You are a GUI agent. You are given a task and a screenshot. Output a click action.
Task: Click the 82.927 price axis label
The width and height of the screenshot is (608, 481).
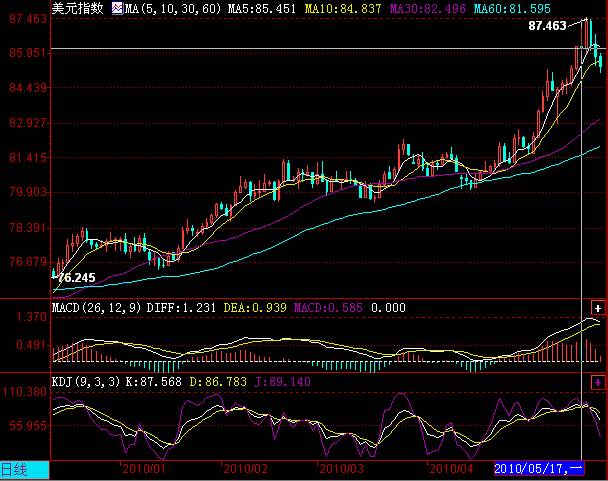(28, 123)
